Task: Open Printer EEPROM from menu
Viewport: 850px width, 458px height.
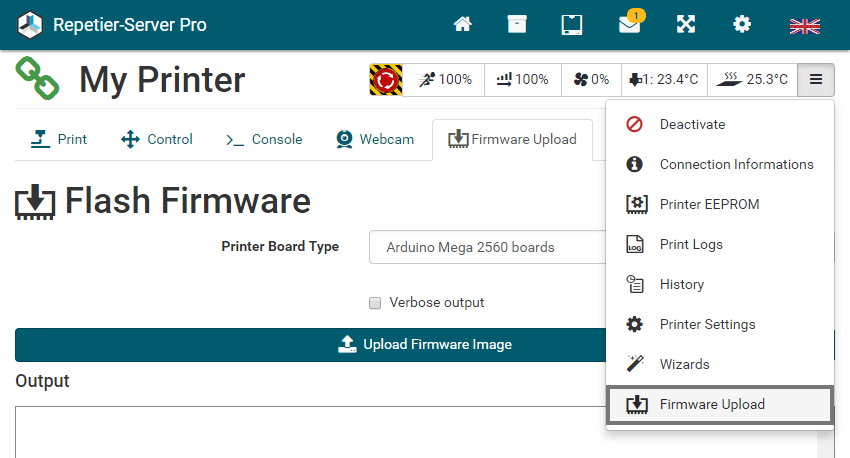Action: point(719,204)
